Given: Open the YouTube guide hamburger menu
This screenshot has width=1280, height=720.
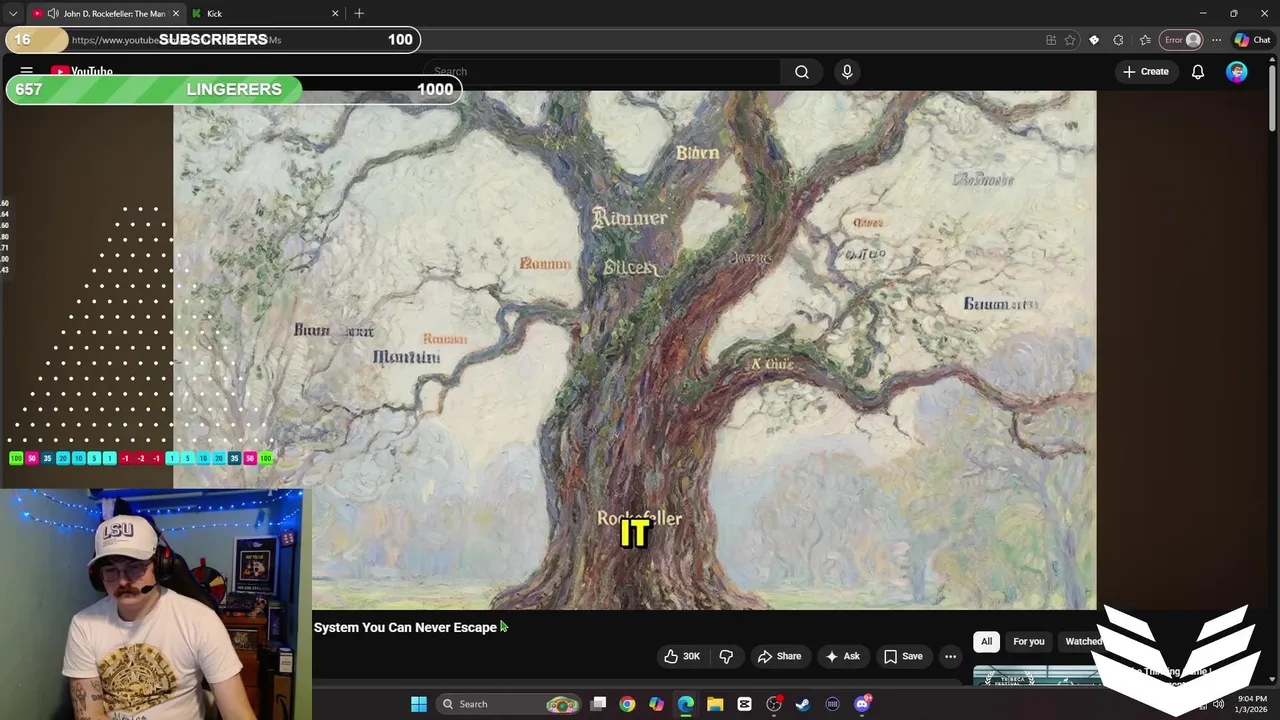Looking at the screenshot, I should pos(27,71).
